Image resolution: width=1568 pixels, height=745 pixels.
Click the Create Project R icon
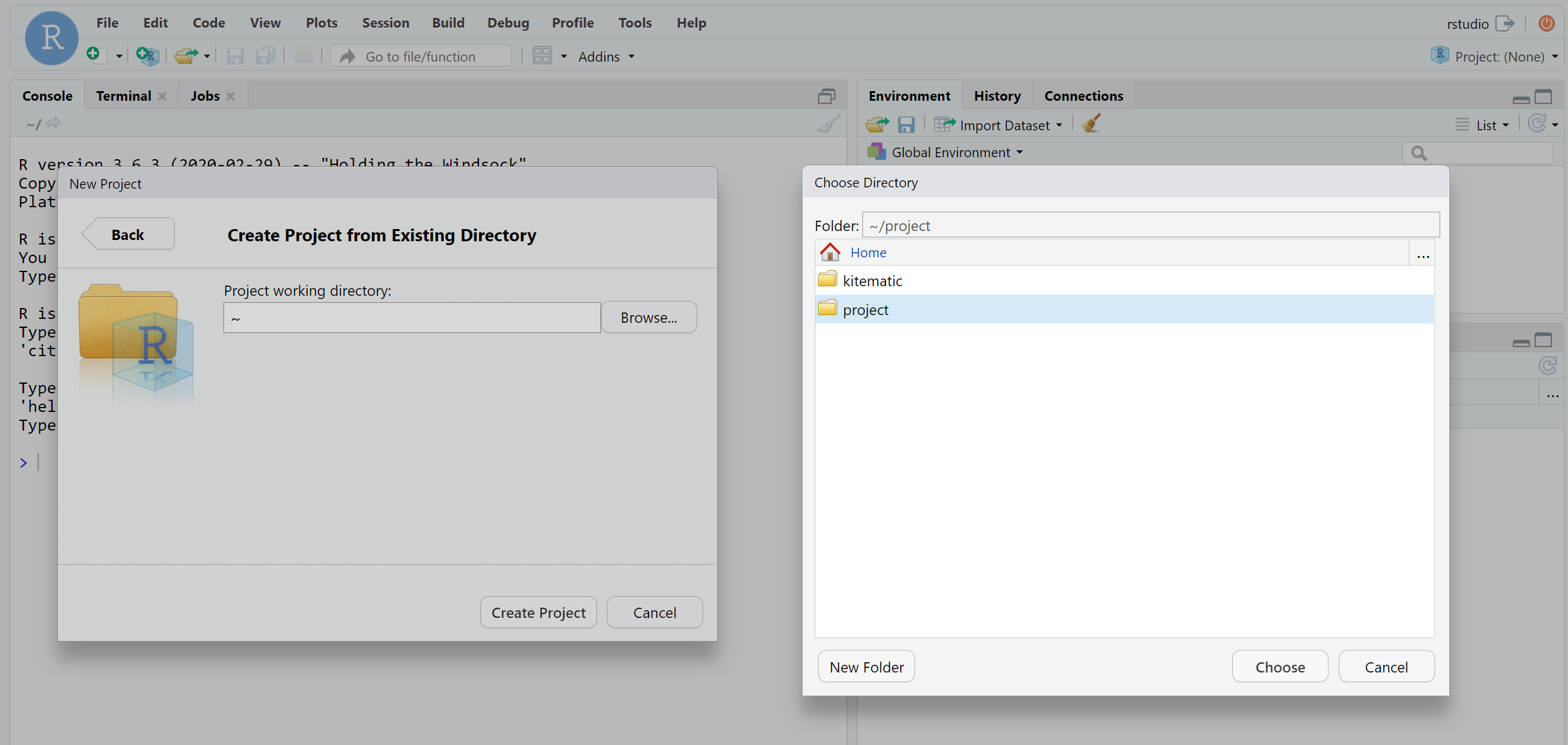146,56
